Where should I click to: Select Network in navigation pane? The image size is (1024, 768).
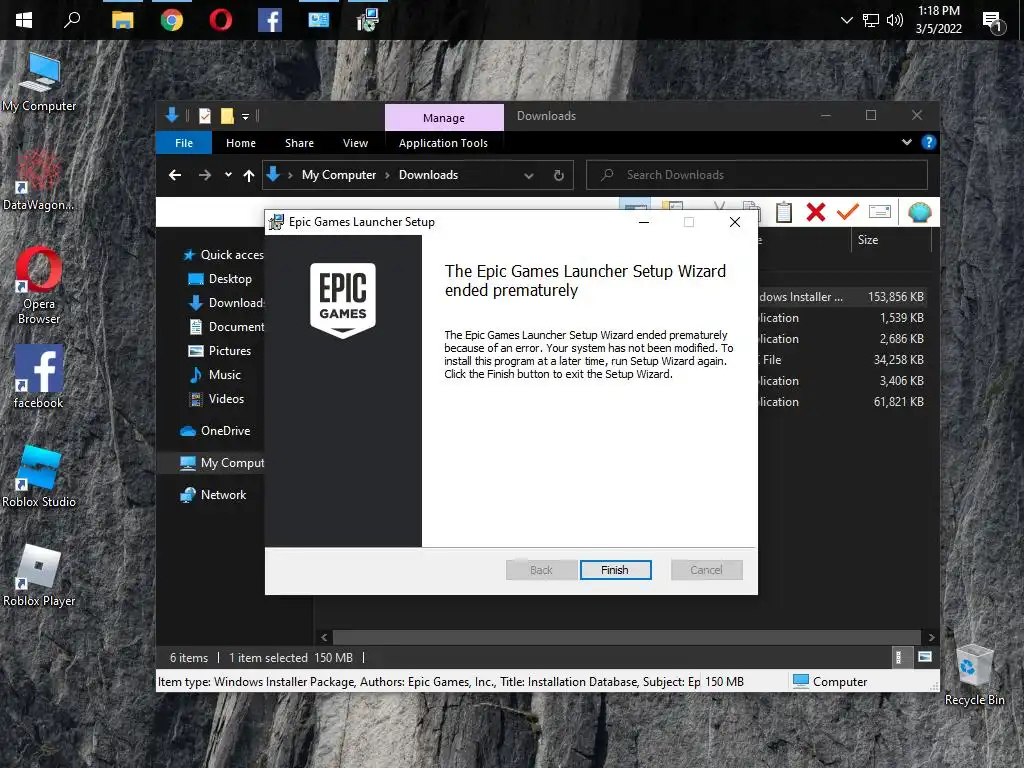214,495
